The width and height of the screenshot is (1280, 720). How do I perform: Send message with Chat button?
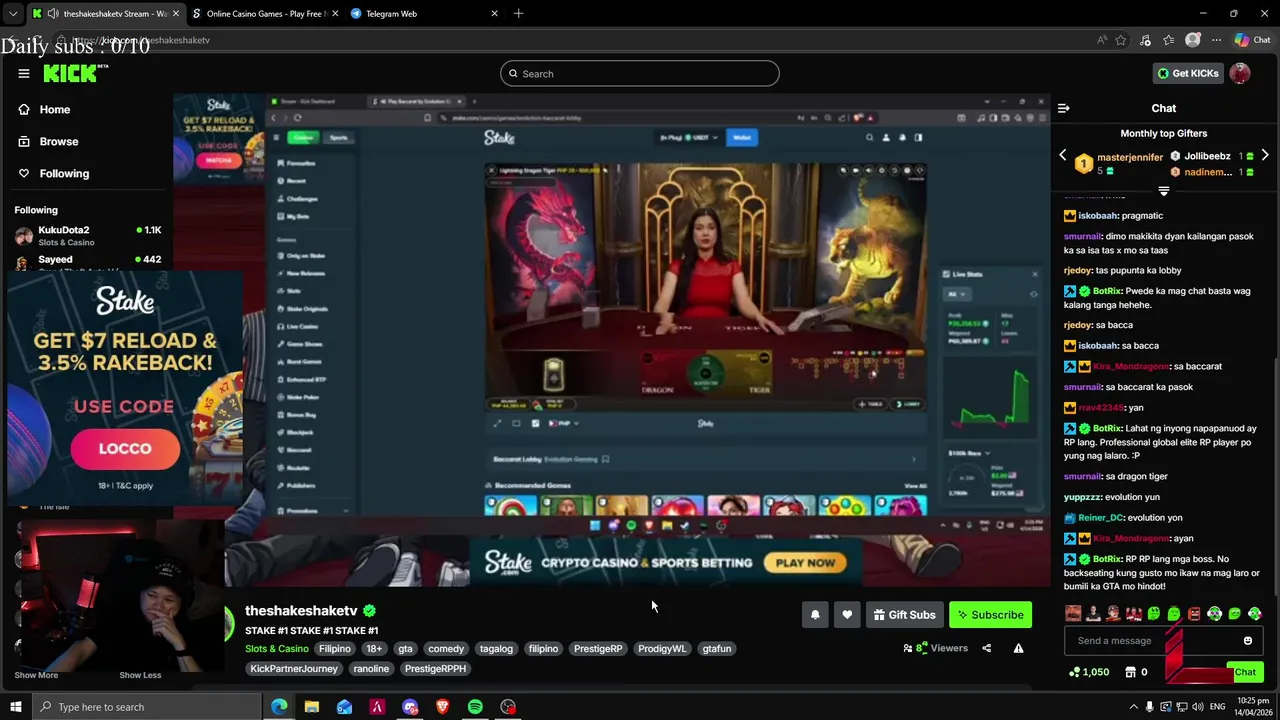[1244, 672]
